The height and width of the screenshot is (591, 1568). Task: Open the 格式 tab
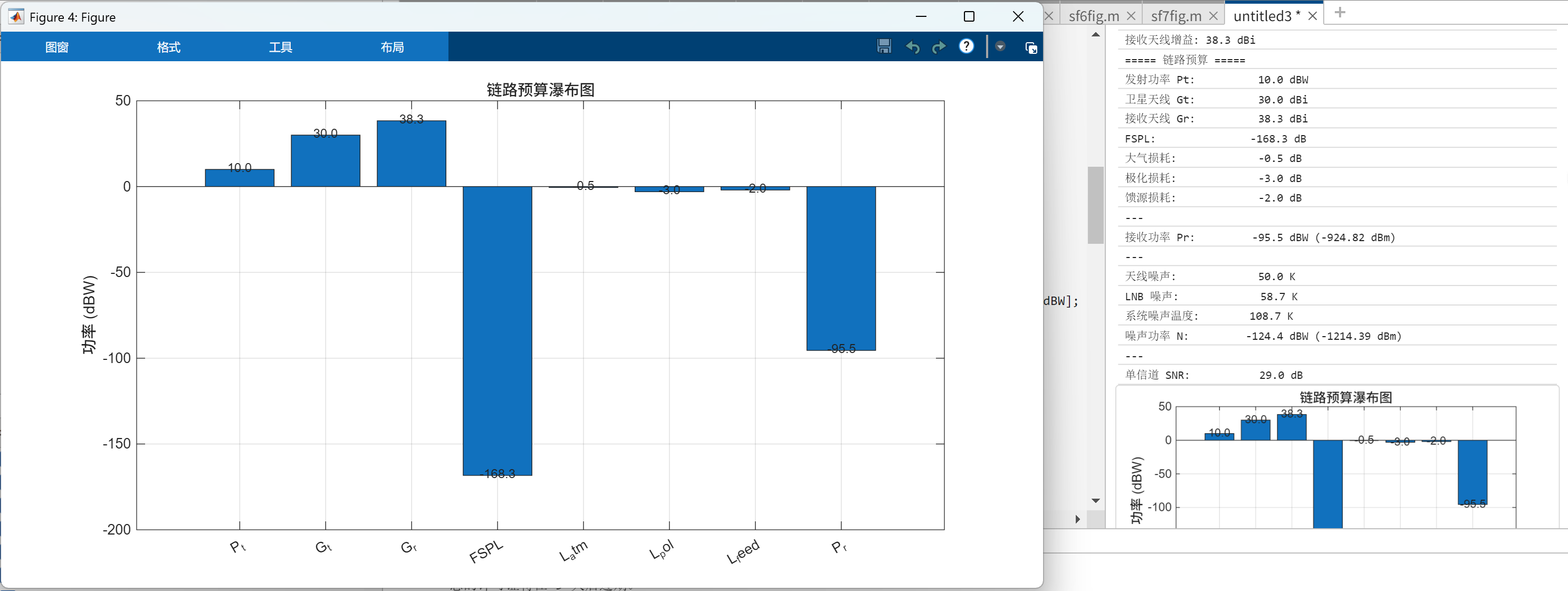[169, 47]
